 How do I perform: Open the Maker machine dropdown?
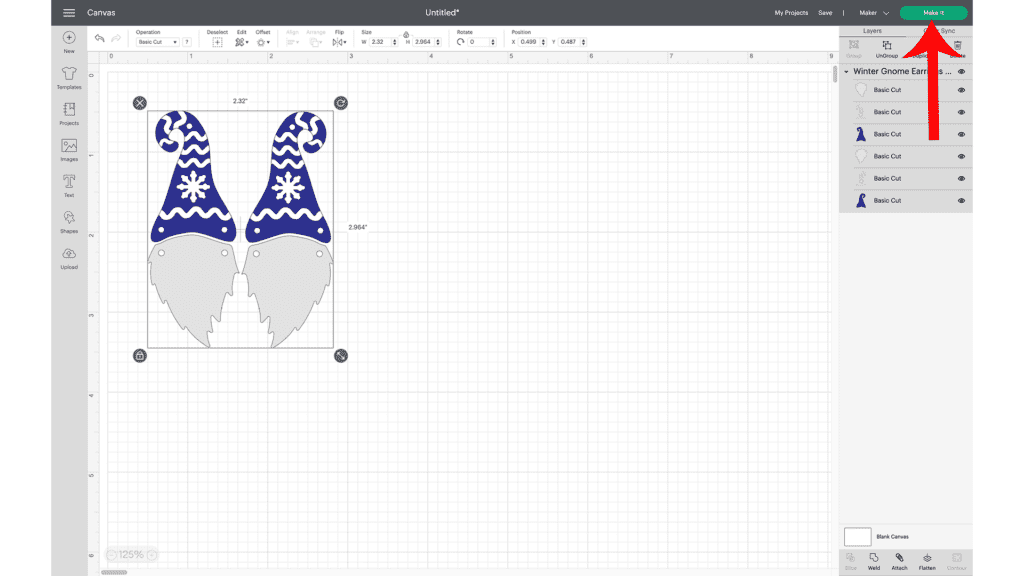(874, 13)
